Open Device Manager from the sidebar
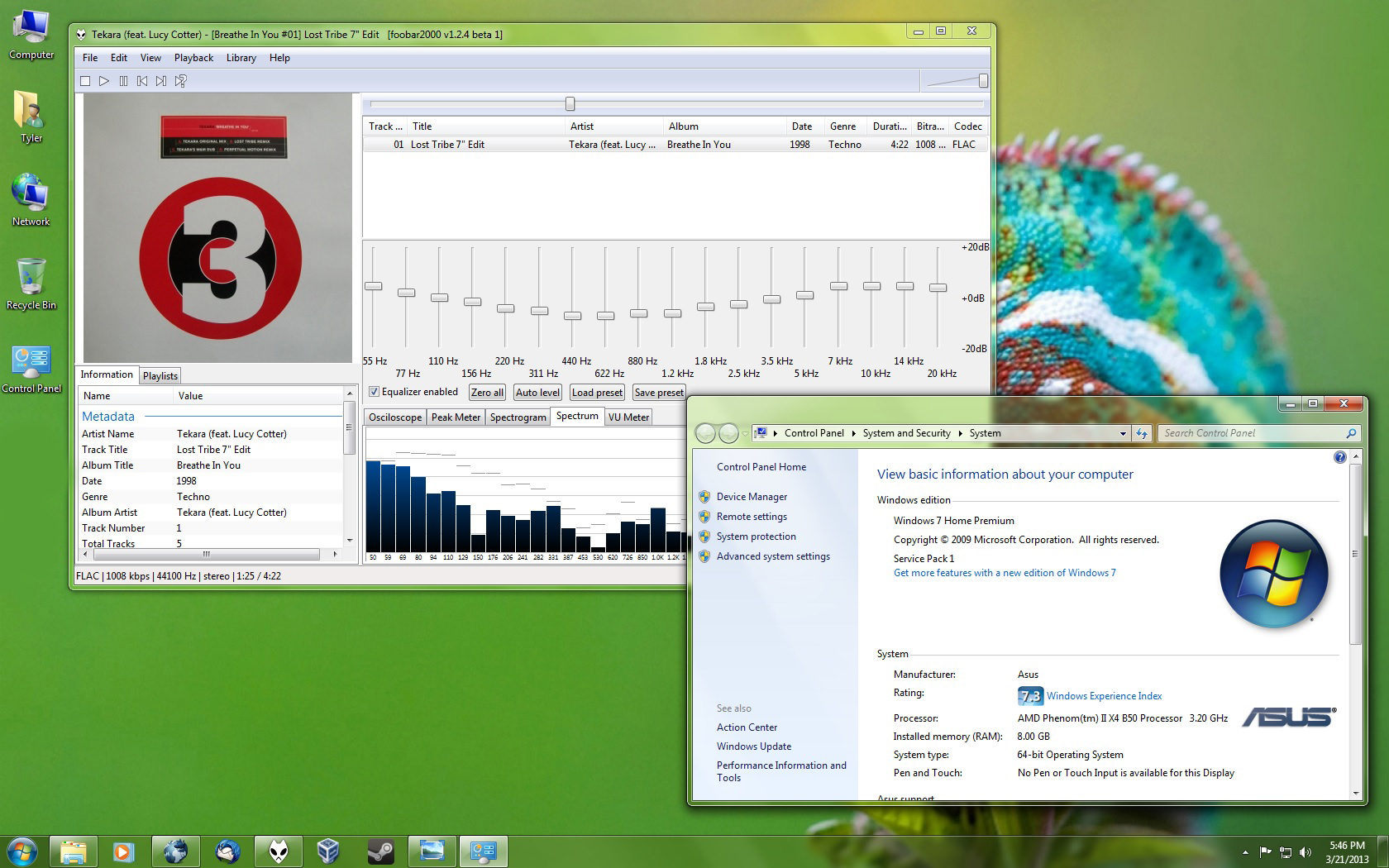 pyautogui.click(x=752, y=497)
